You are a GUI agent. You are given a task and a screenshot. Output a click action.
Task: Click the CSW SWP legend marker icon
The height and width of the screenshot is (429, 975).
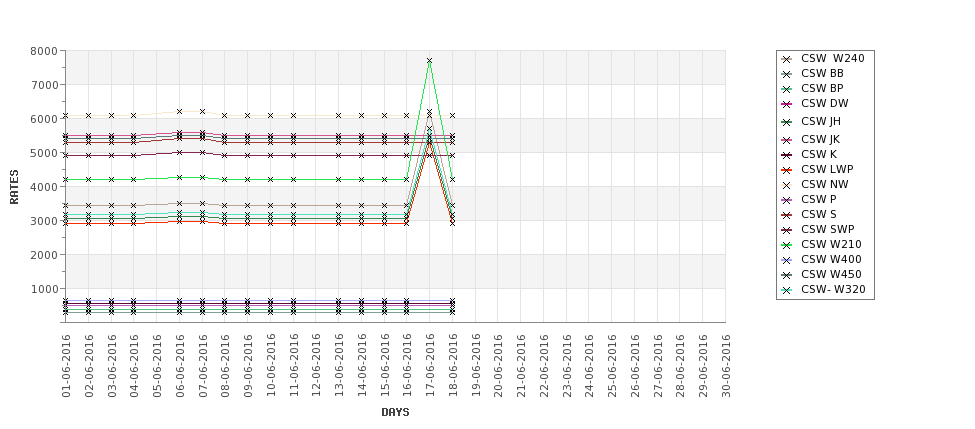[787, 229]
